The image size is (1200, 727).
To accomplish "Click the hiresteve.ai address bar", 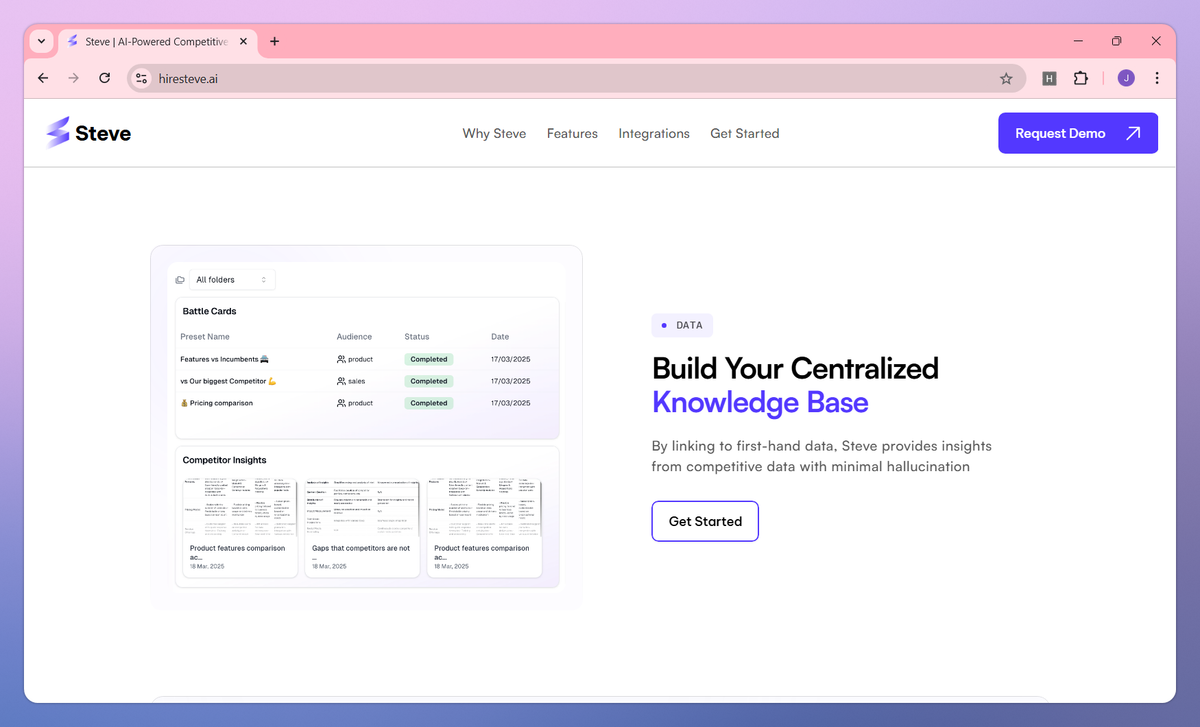I will tap(575, 78).
